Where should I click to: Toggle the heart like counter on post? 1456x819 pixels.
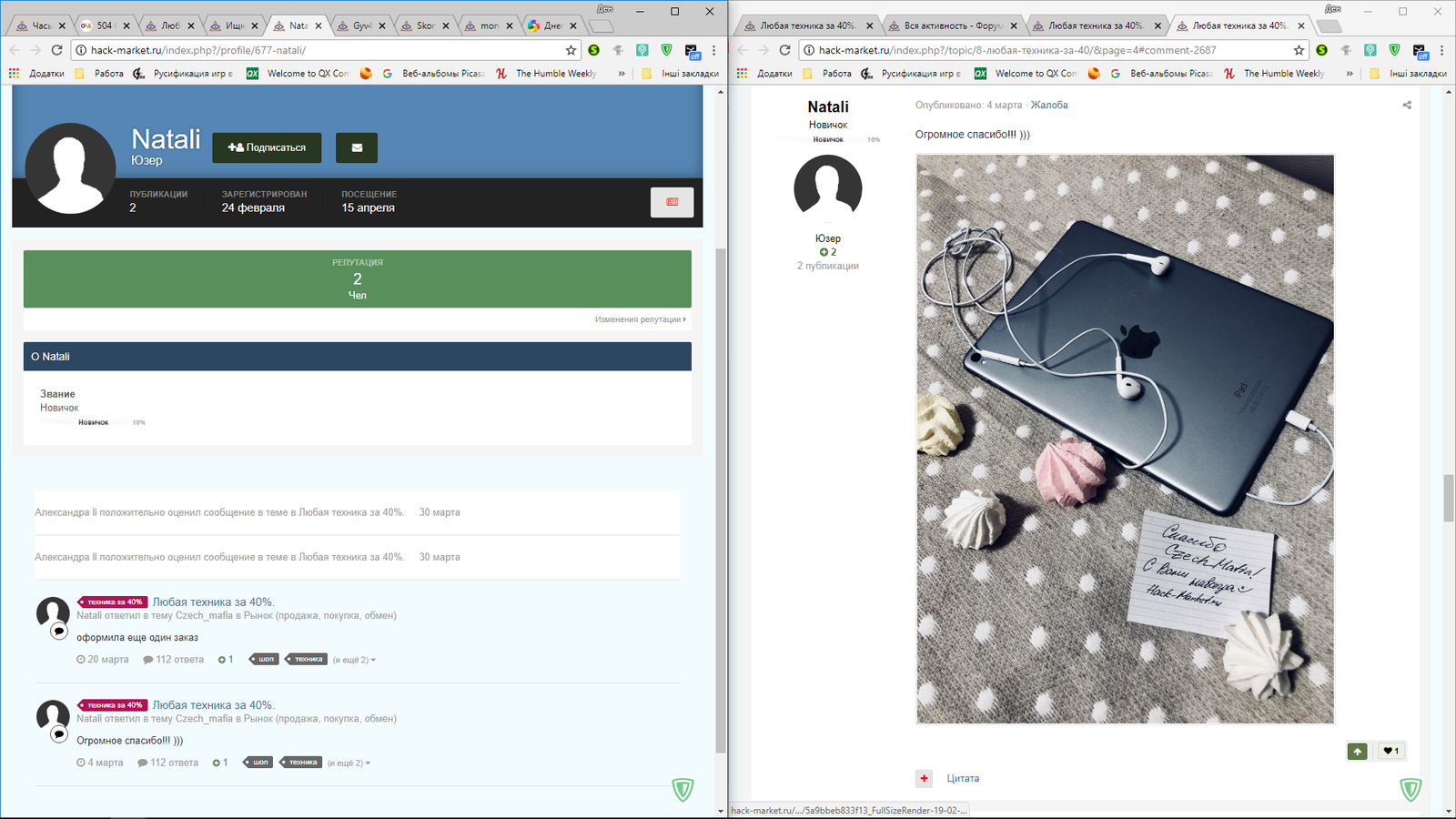pos(1390,751)
